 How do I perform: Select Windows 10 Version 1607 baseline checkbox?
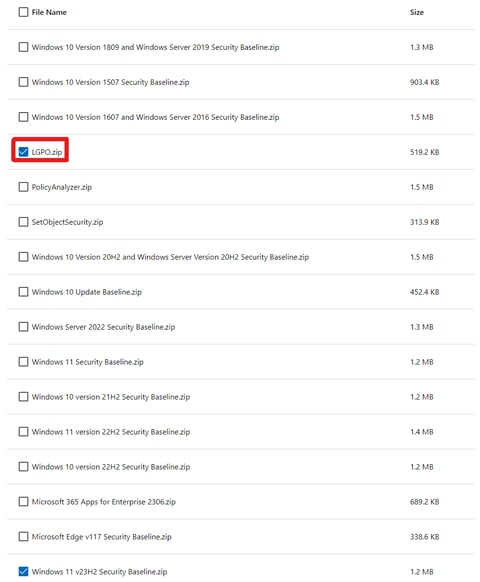(23, 117)
